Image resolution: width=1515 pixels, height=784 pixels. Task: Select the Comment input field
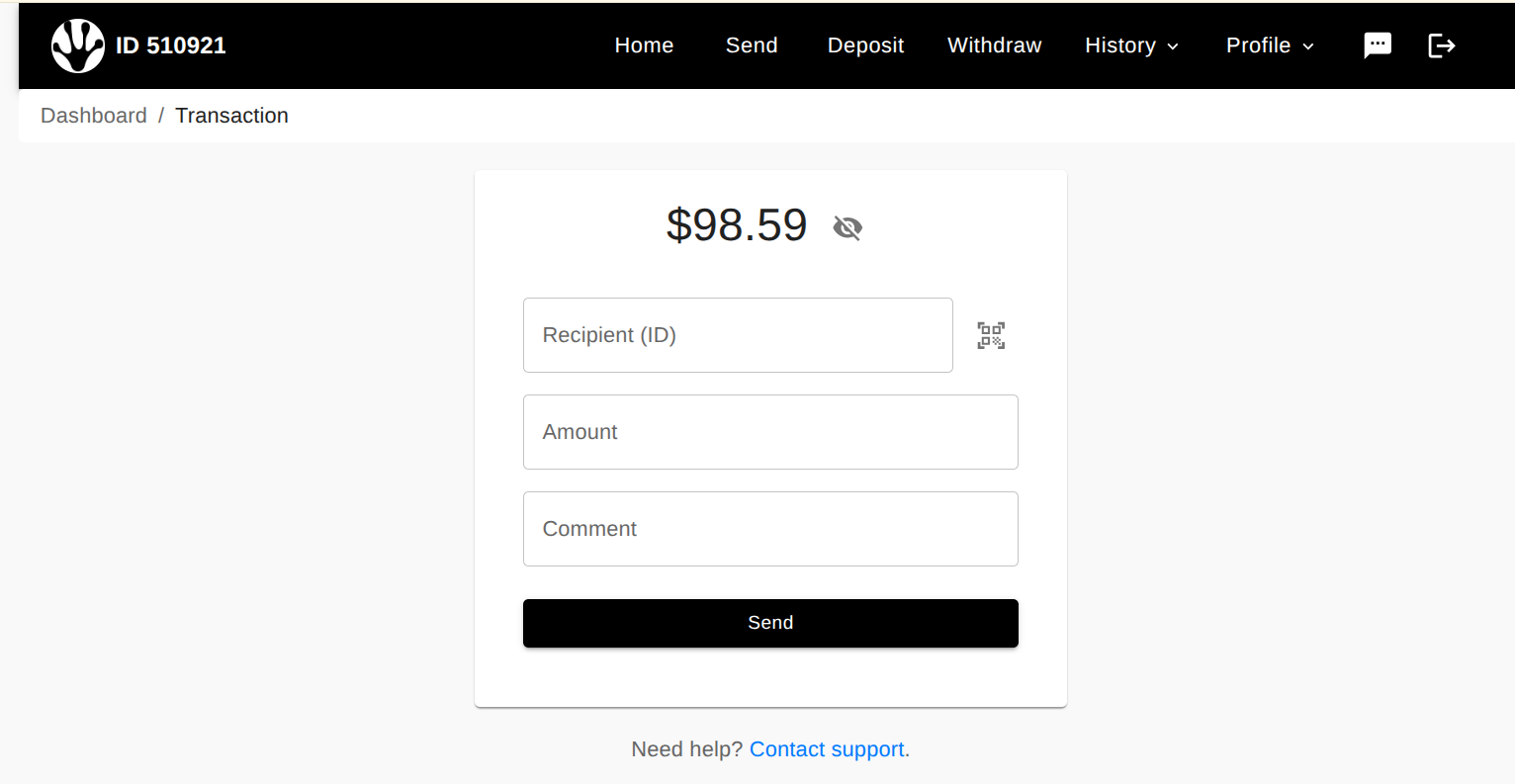770,529
